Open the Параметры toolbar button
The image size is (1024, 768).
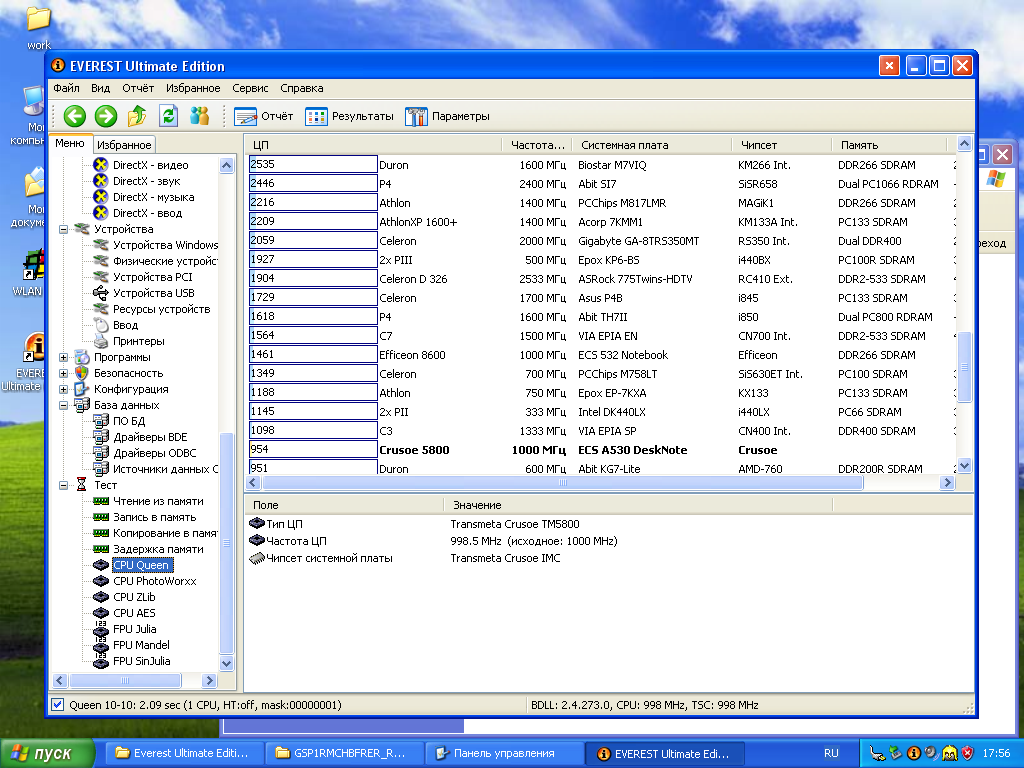coord(447,116)
